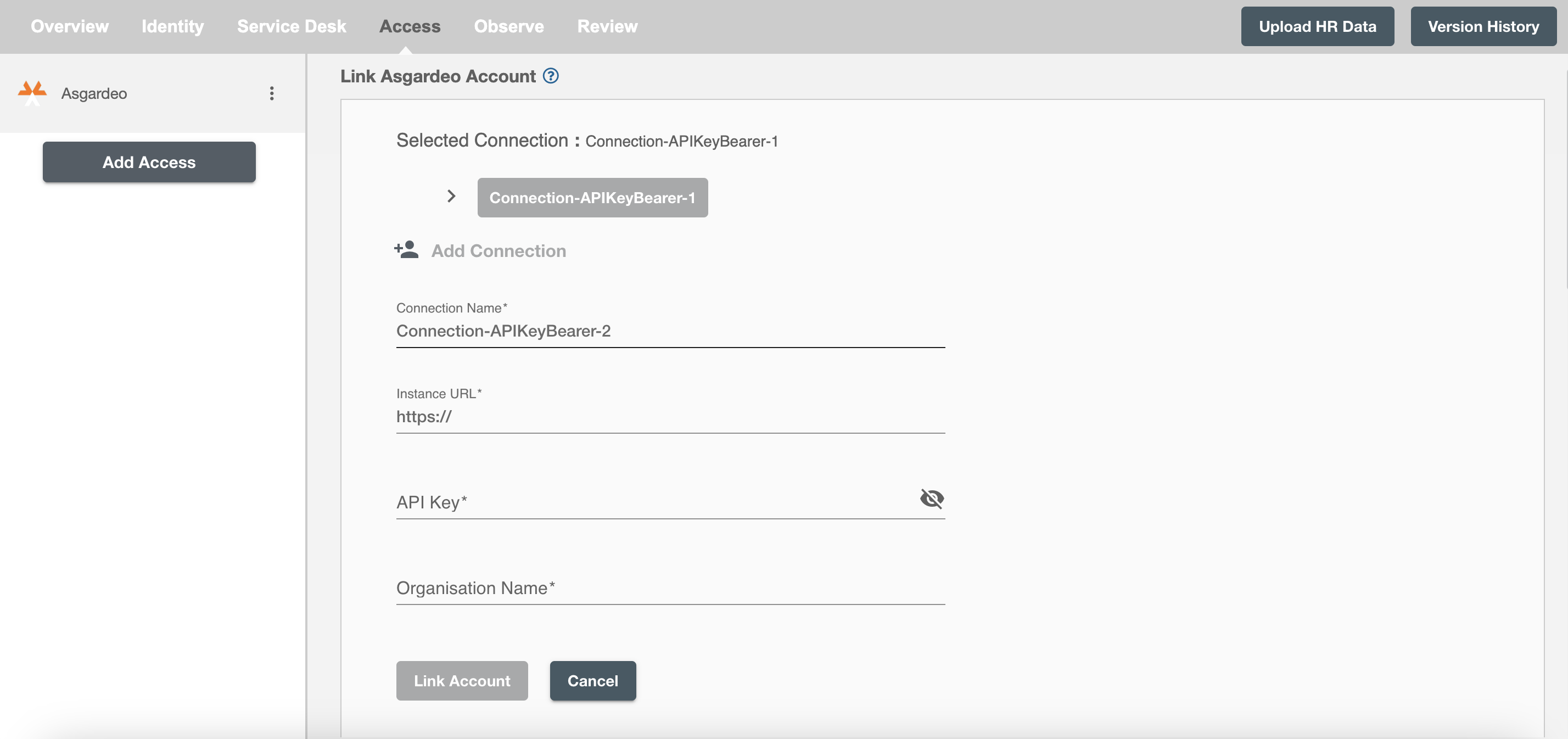Click the Version History button icon
The height and width of the screenshot is (739, 1568).
[1484, 26]
